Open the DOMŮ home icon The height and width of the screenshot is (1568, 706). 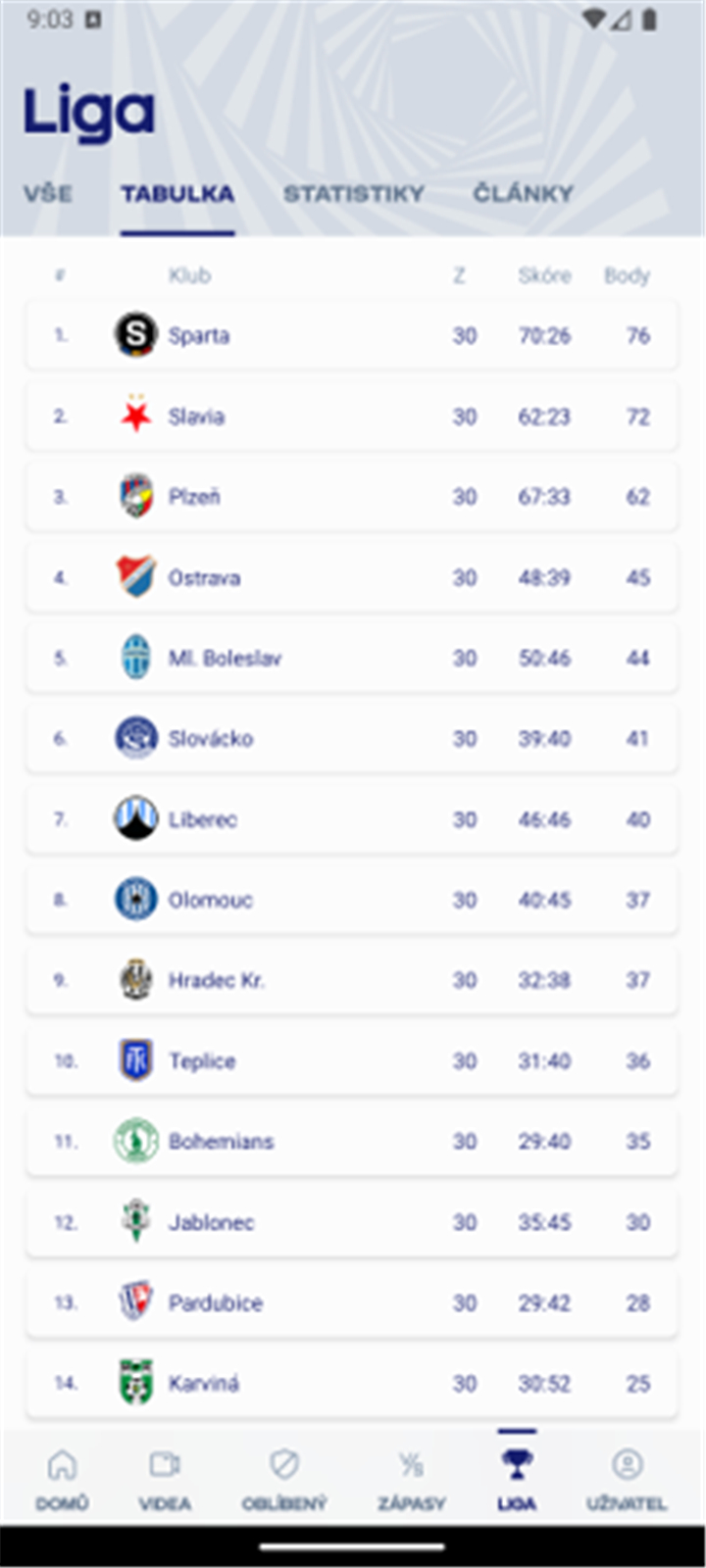pos(62,1463)
